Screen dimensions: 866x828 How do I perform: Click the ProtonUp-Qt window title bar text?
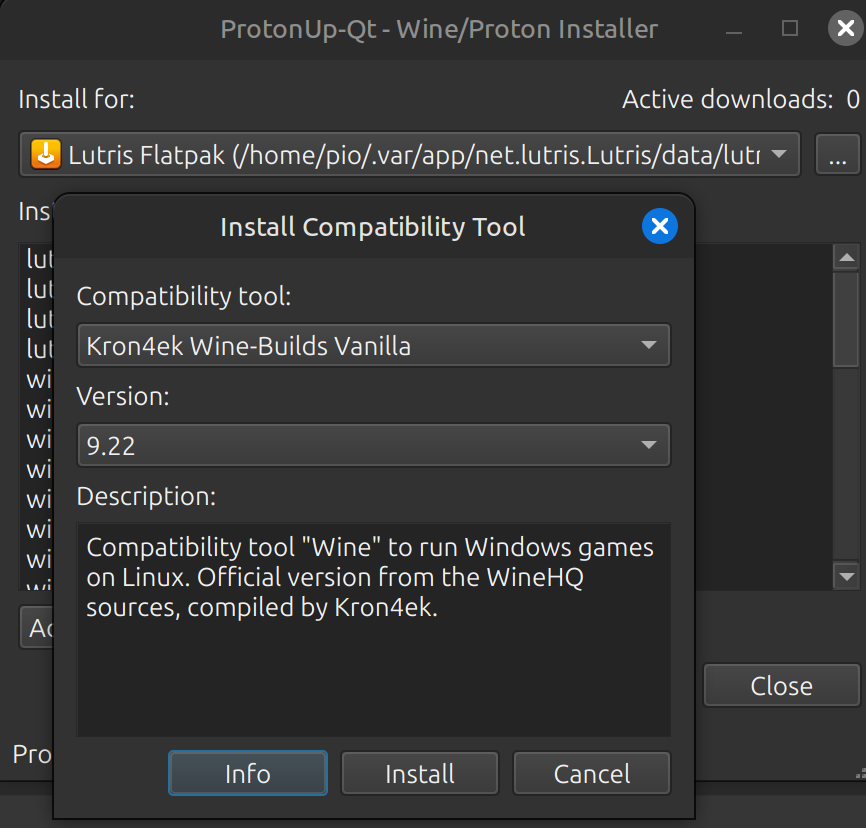[439, 29]
